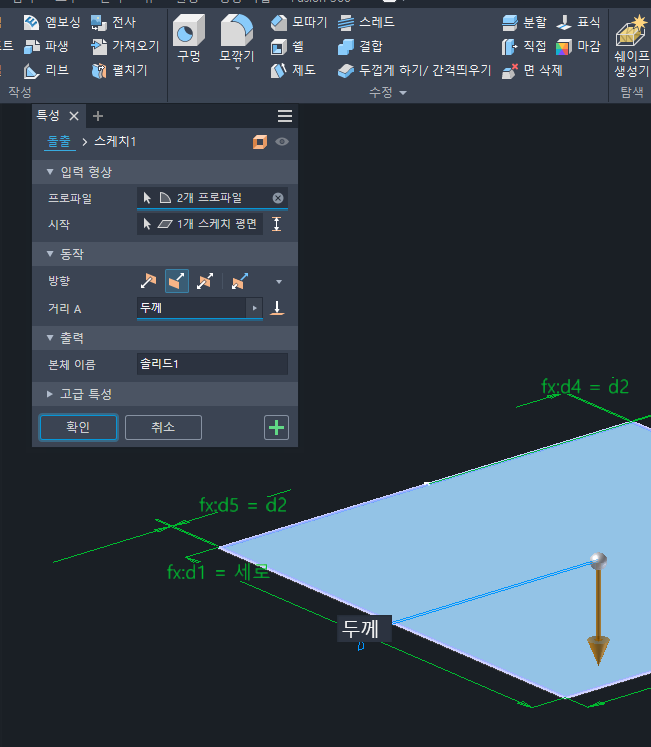Select the 파생 (Derive) tool
Viewport: 651px width, 747px height.
(x=46, y=46)
